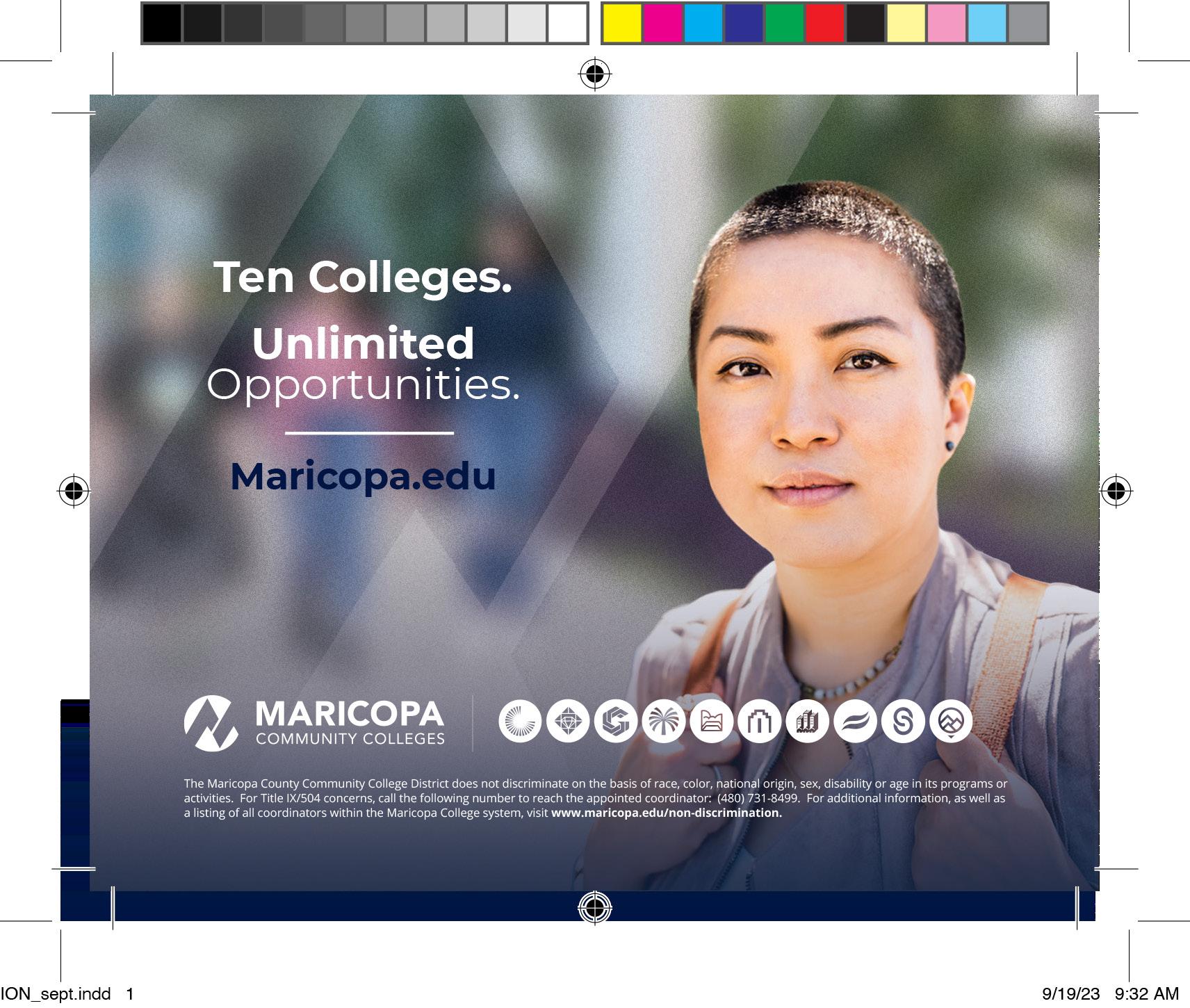The height and width of the screenshot is (1008, 1190).
Task: Click the S-shaped college logo circle
Action: [x=903, y=722]
